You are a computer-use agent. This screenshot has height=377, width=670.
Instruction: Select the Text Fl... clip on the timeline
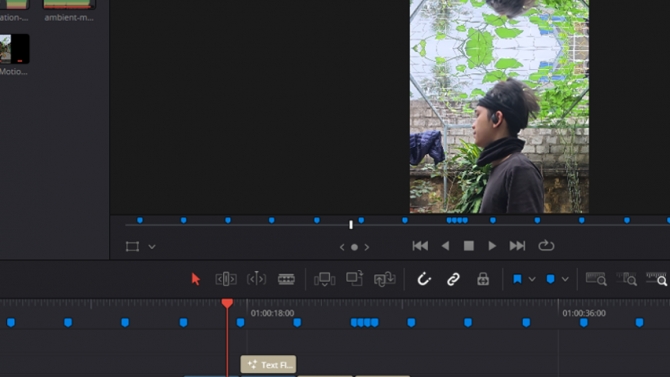(268, 365)
